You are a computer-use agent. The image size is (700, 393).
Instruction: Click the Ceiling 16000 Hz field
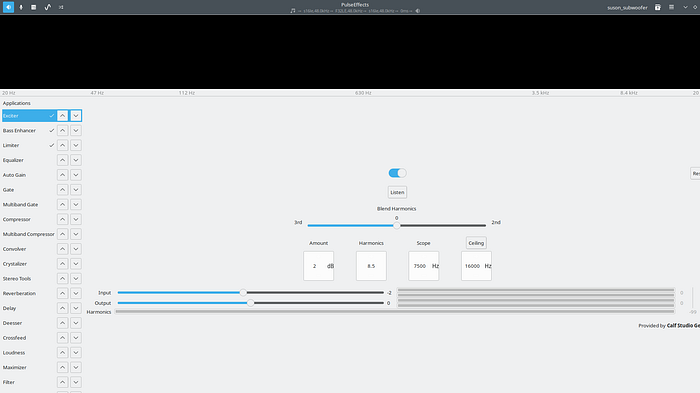[x=476, y=266]
